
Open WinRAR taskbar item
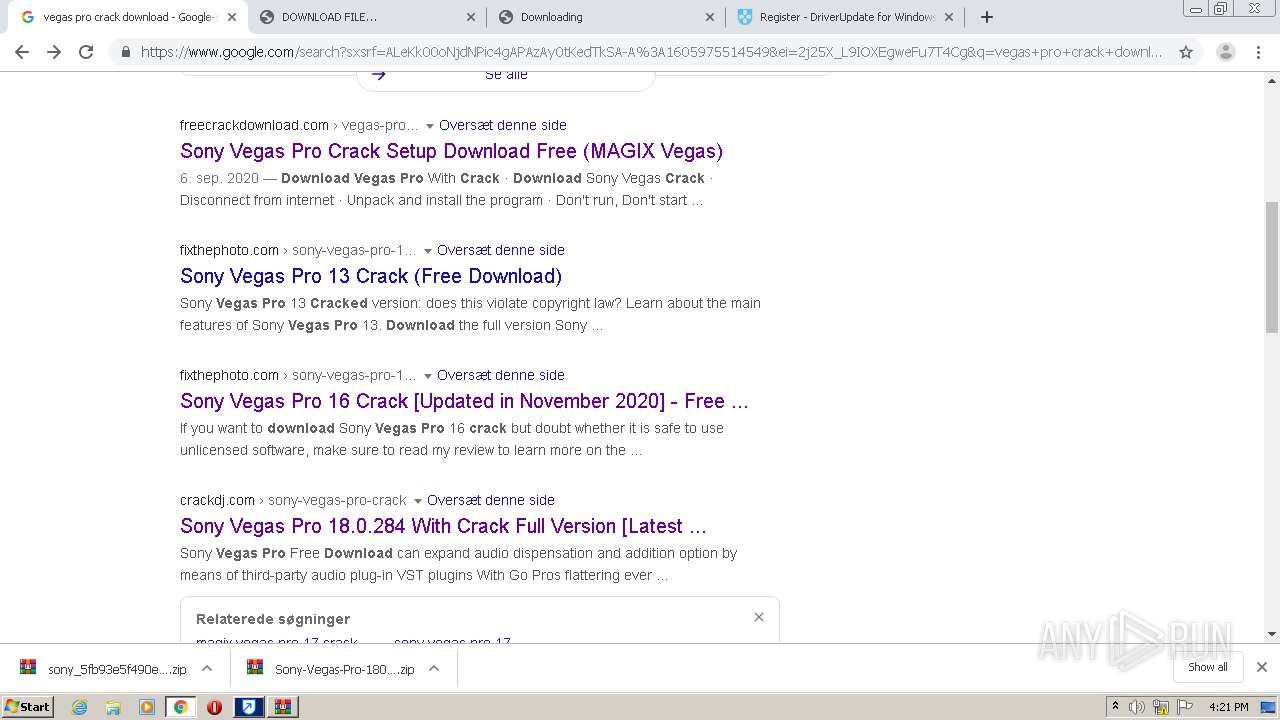tap(282, 707)
